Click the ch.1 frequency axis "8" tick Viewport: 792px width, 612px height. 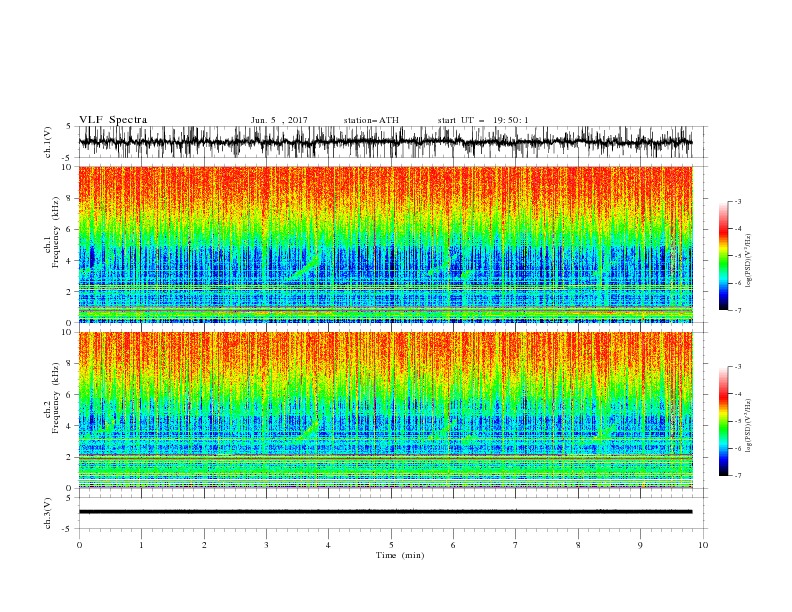pos(69,198)
